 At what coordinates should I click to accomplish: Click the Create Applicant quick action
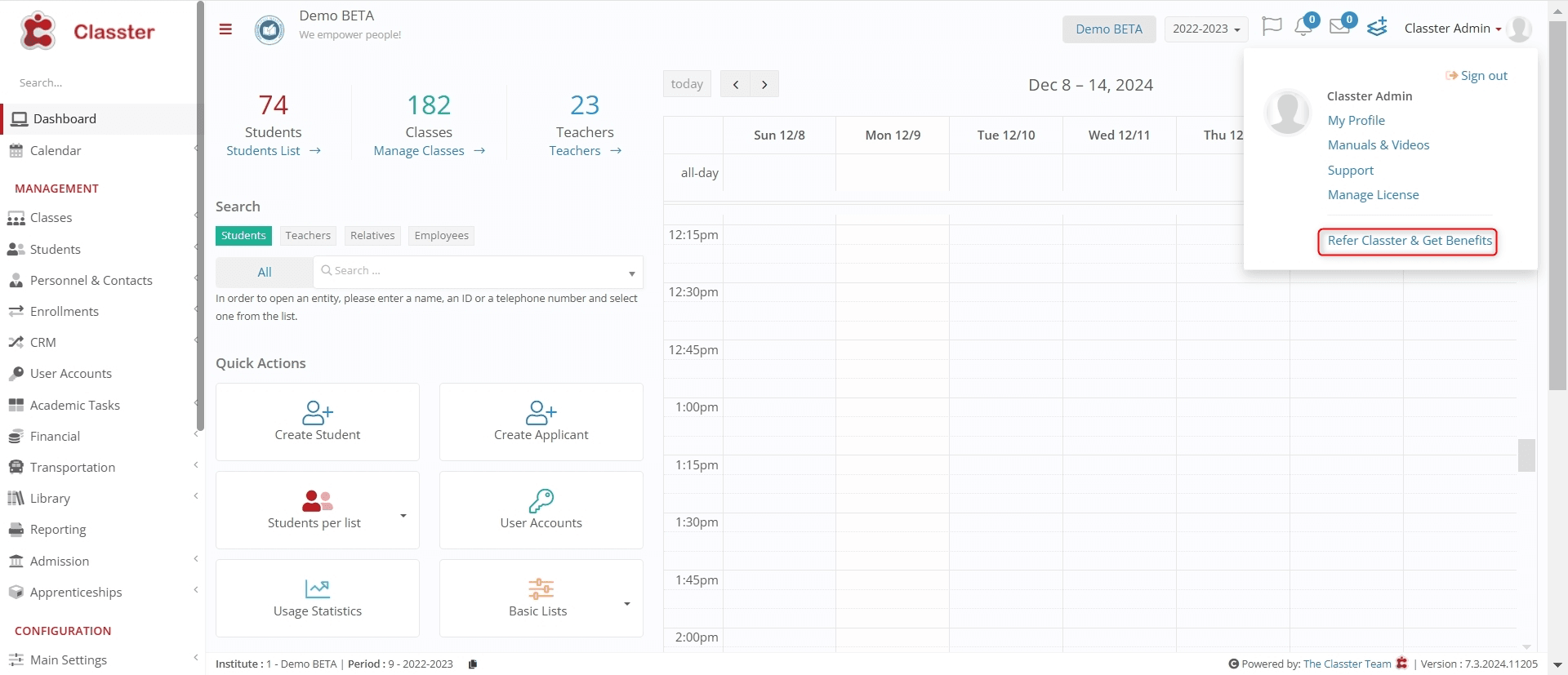coord(541,422)
